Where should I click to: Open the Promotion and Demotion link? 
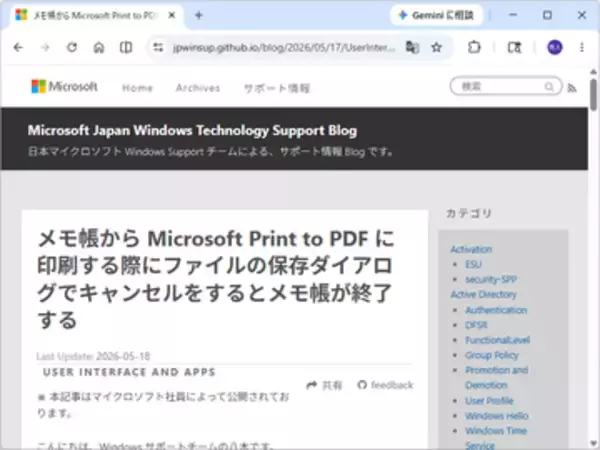point(496,377)
